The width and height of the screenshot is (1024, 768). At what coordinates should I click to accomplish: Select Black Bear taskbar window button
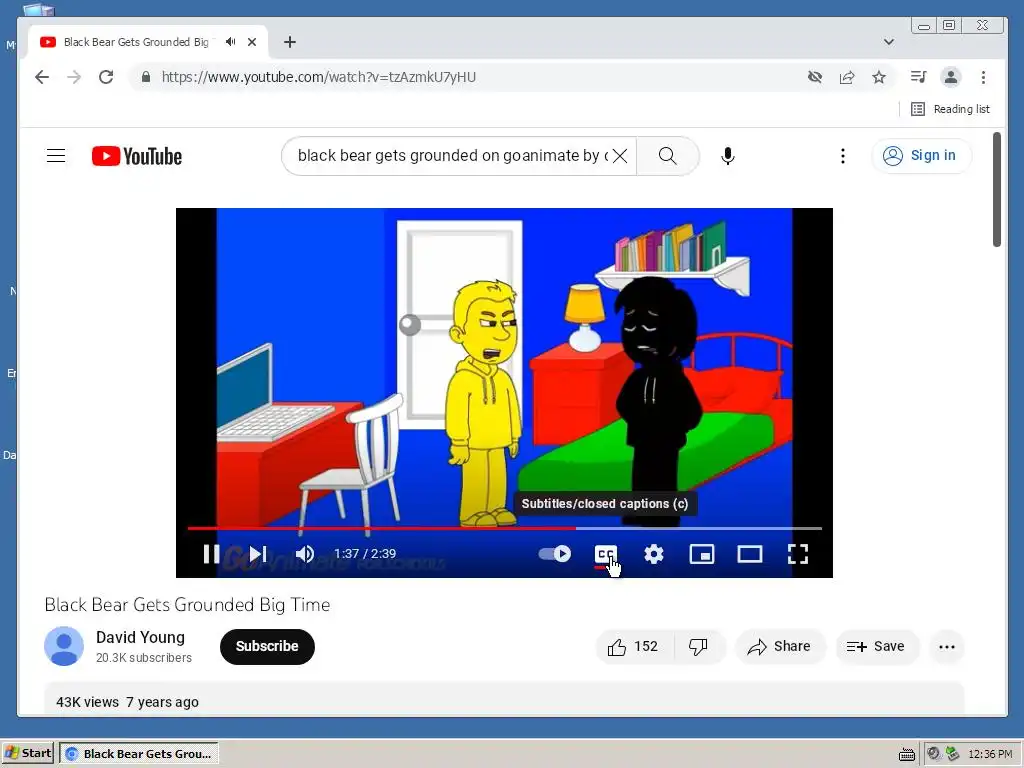tap(139, 753)
